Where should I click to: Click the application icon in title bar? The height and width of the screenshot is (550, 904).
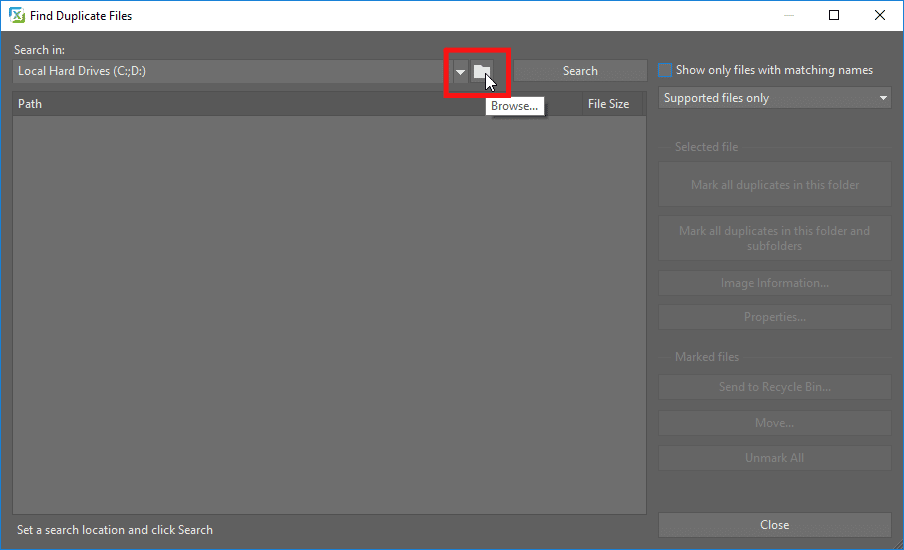17,16
